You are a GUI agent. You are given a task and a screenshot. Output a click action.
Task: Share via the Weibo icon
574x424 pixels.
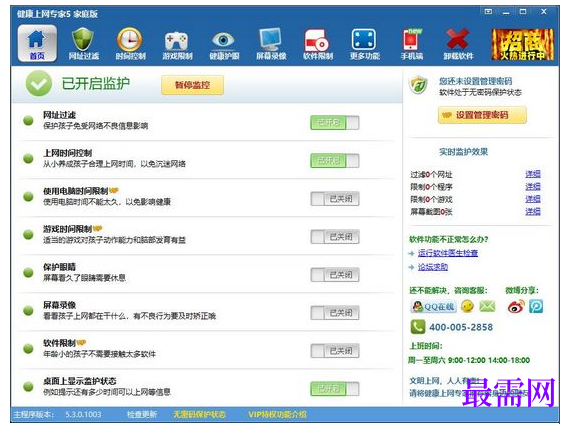point(516,306)
